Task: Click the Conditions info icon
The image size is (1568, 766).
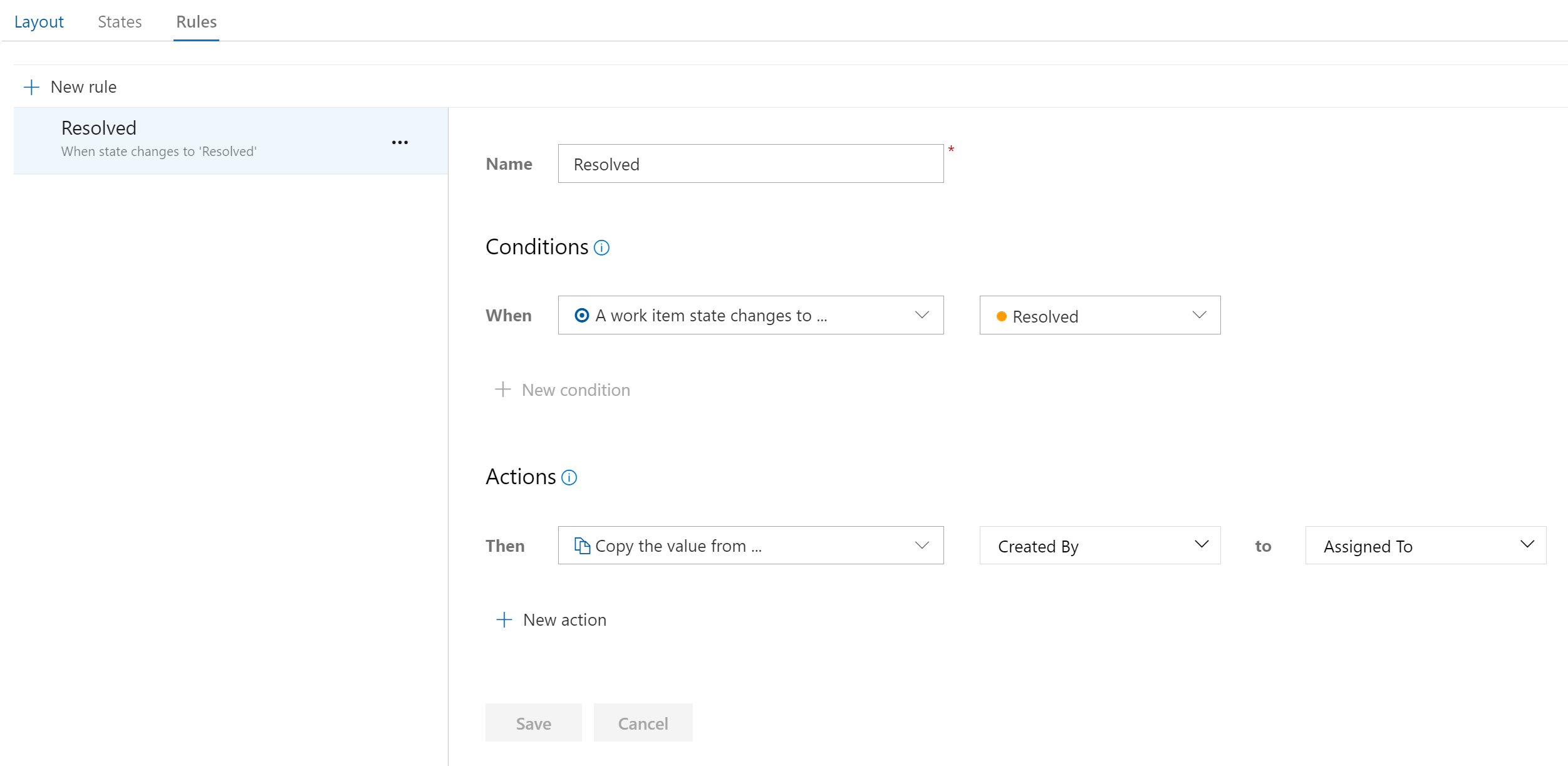Action: point(601,248)
